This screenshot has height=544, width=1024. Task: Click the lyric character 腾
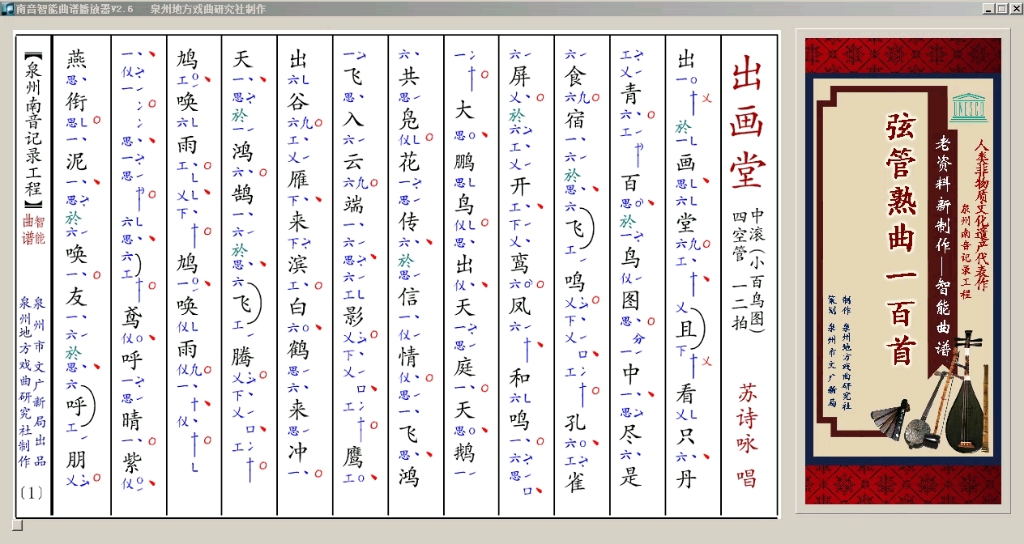(x=242, y=357)
